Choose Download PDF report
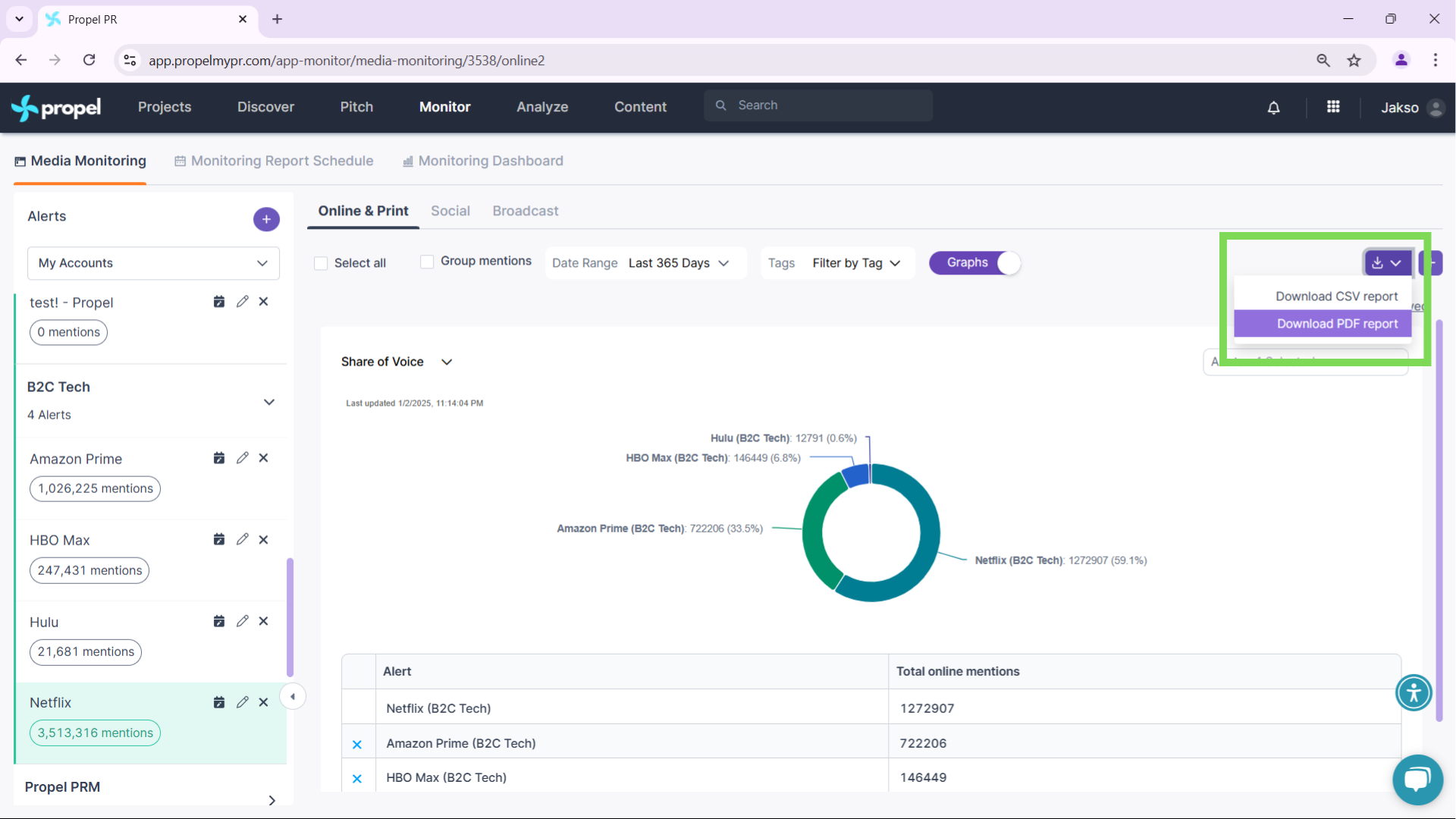The height and width of the screenshot is (819, 1456). click(x=1322, y=324)
